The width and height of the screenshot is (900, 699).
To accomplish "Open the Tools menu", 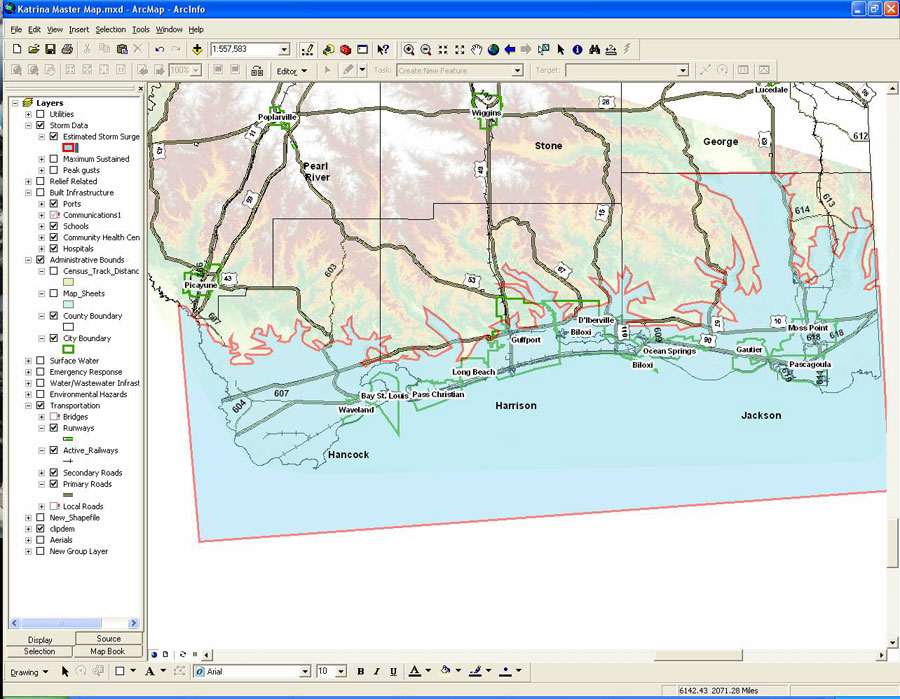I will (x=141, y=30).
